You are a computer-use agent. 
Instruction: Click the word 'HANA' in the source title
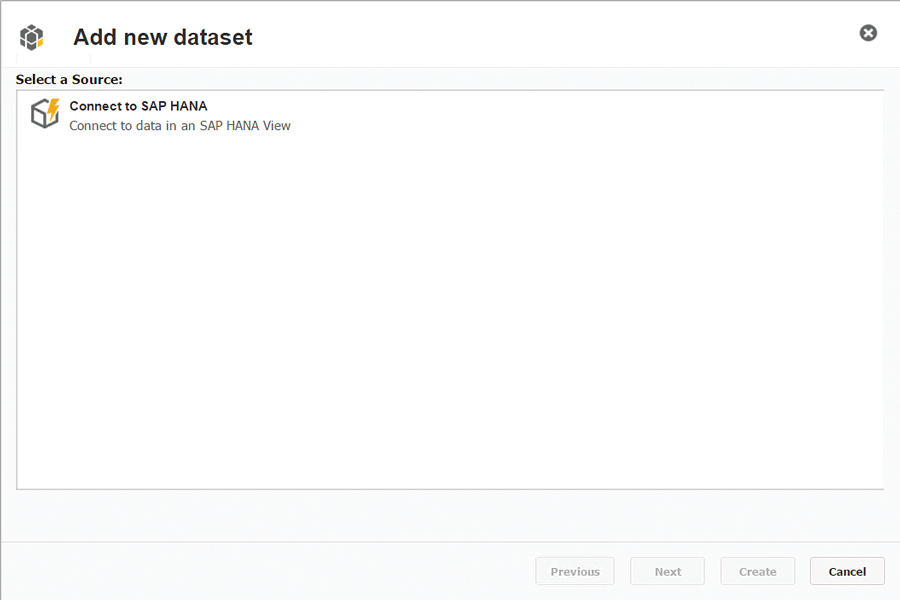pos(188,106)
